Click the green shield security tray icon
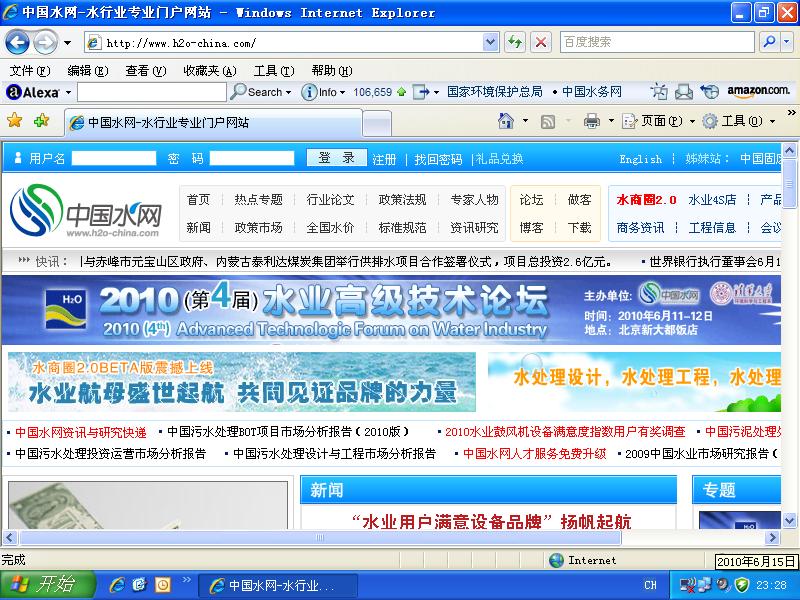The image size is (800, 600). tap(742, 585)
